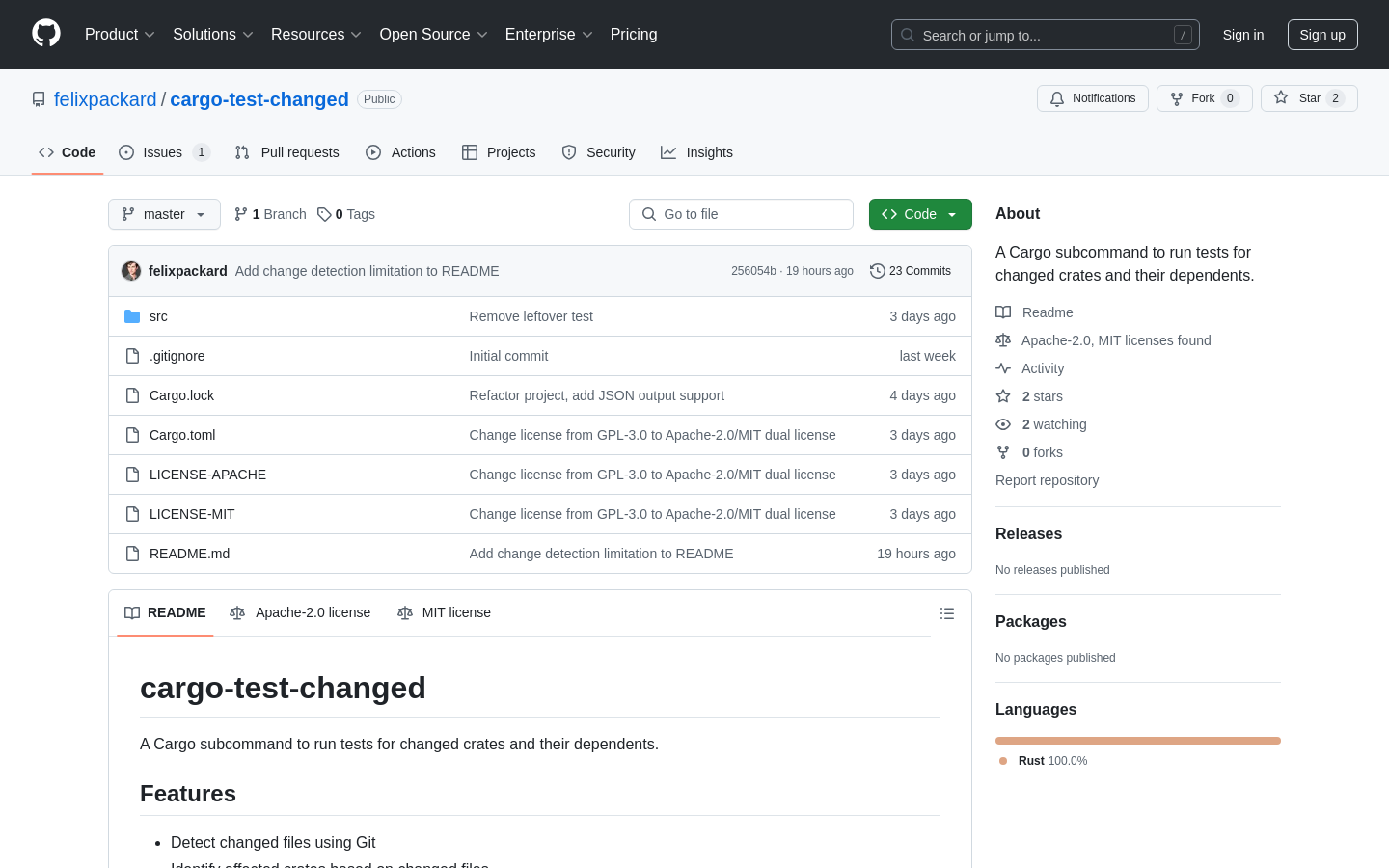Open the Issues tab
Screen dimensions: 1389x868
[x=164, y=152]
